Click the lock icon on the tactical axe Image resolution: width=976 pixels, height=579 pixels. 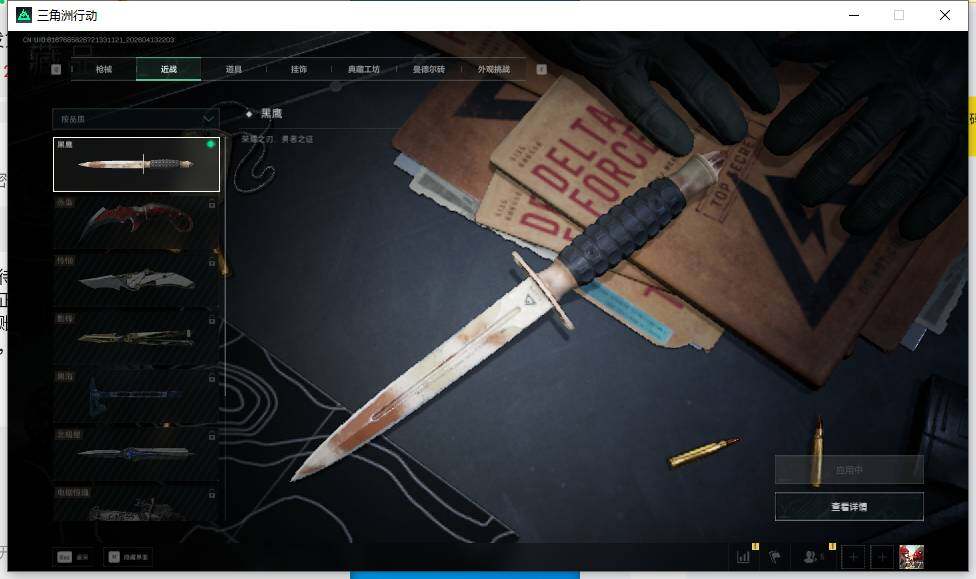pyautogui.click(x=212, y=377)
